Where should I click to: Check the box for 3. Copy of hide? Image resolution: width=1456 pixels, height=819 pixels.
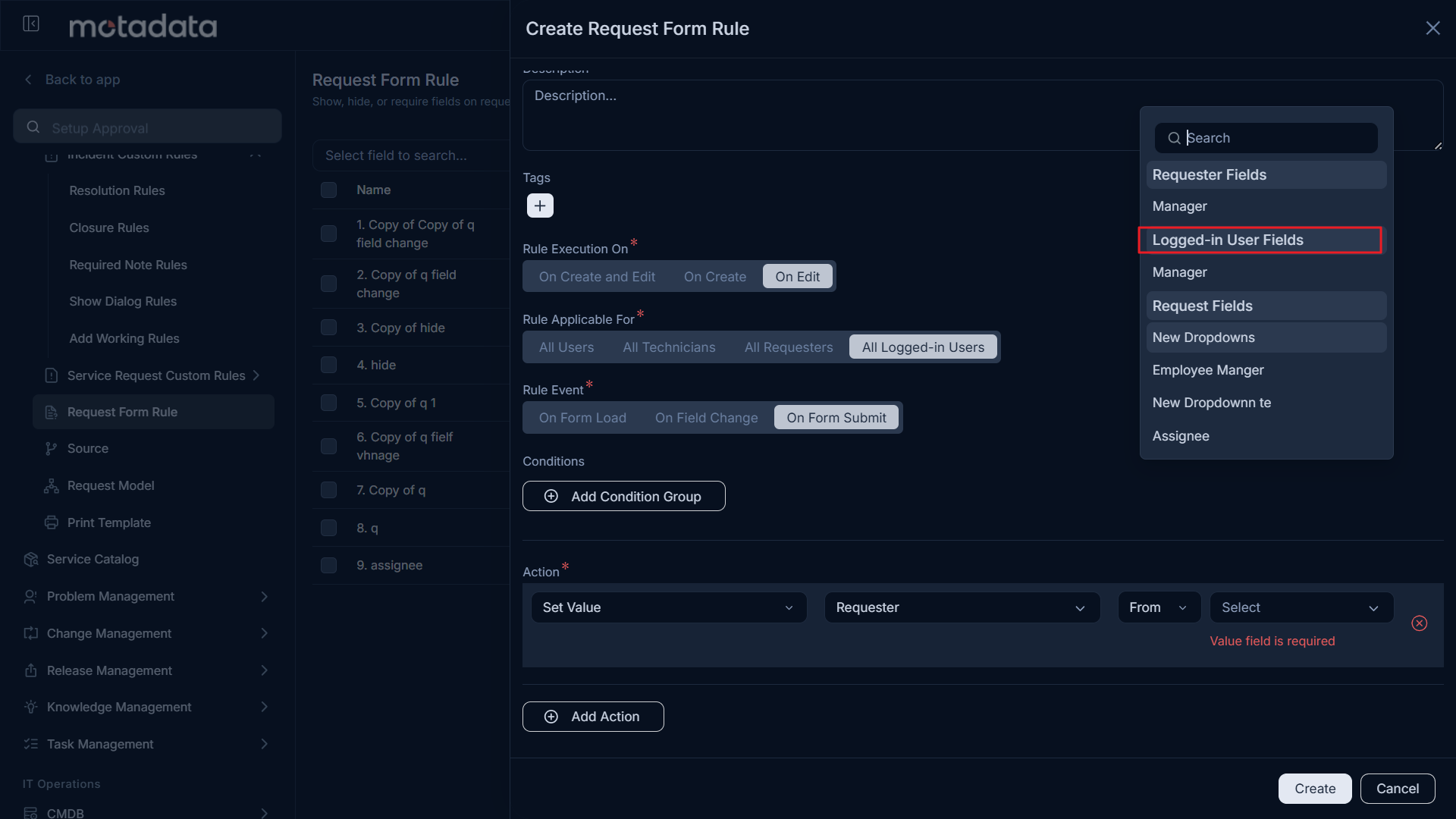tap(328, 328)
